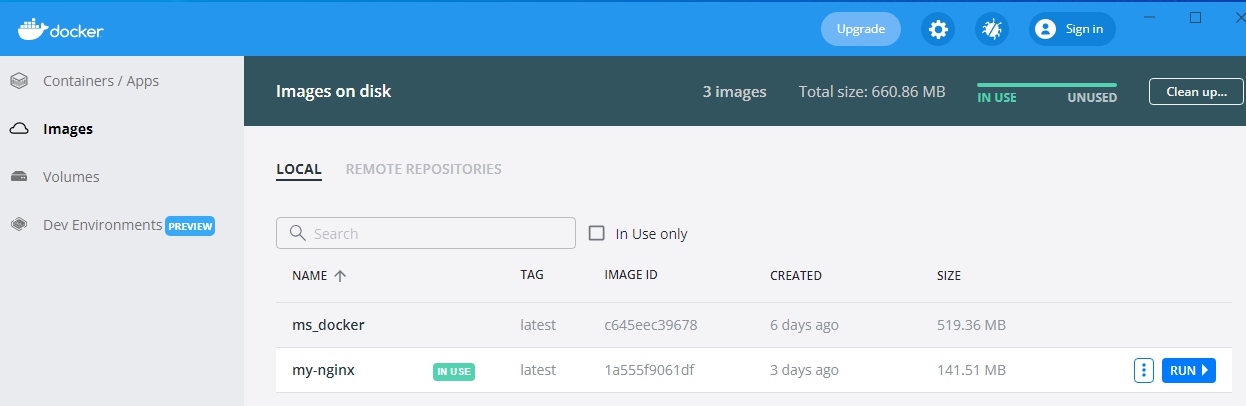This screenshot has height=406, width=1246.
Task: Open Settings gear icon
Action: 938,29
